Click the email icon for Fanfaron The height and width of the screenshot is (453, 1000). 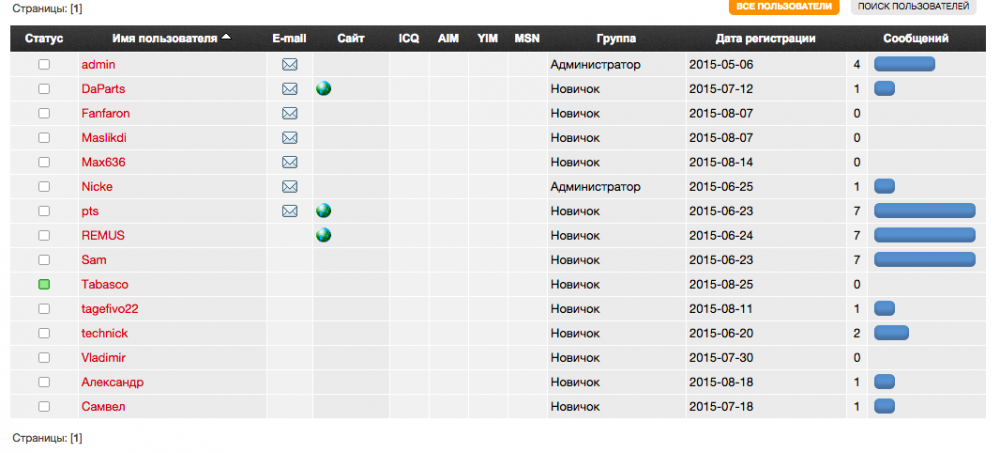click(290, 114)
